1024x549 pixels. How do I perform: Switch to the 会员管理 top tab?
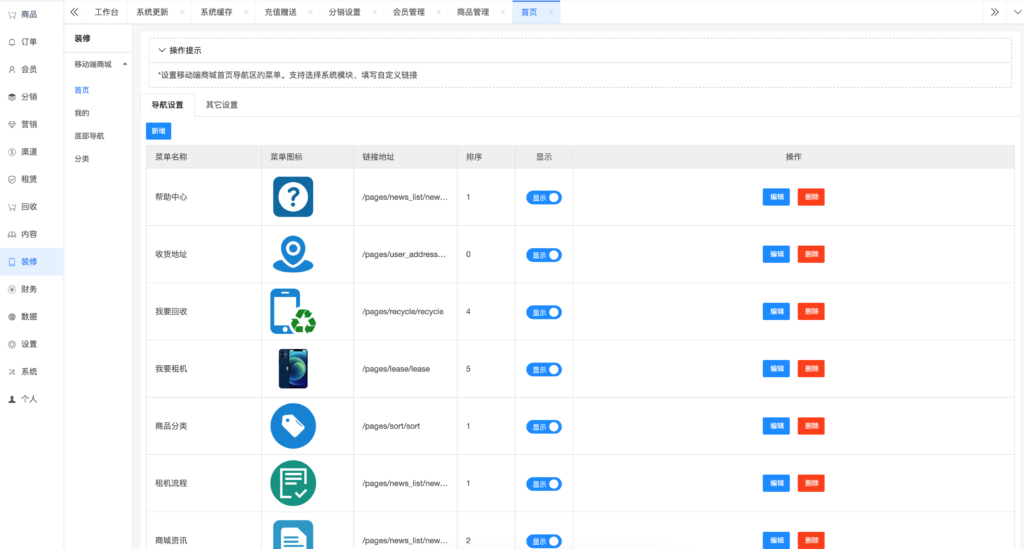pyautogui.click(x=408, y=12)
